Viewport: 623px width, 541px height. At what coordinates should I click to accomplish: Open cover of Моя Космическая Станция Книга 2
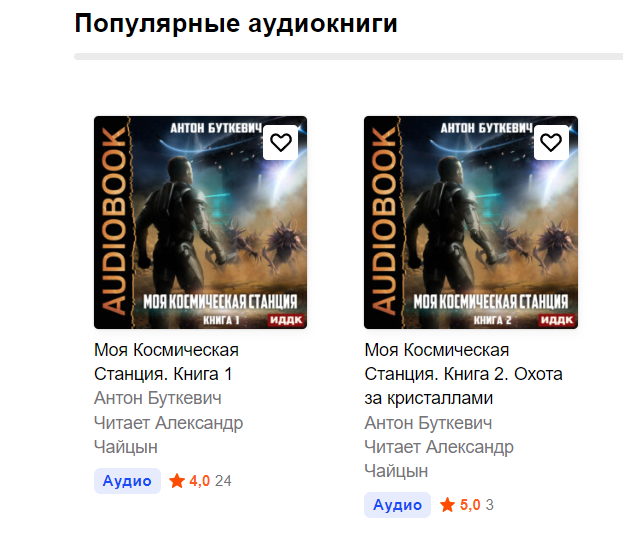(x=471, y=222)
